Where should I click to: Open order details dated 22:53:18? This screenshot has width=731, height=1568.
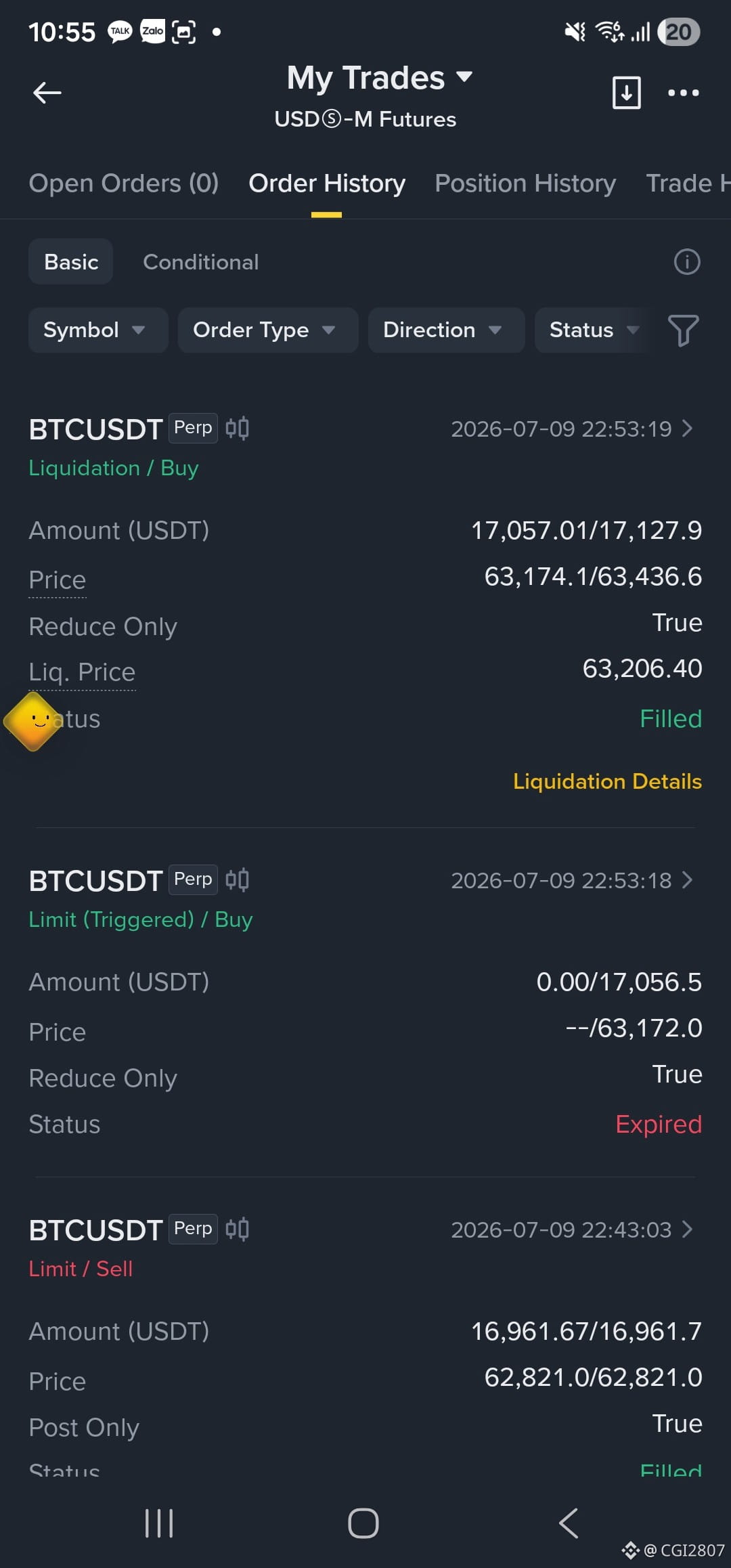pyautogui.click(x=572, y=880)
